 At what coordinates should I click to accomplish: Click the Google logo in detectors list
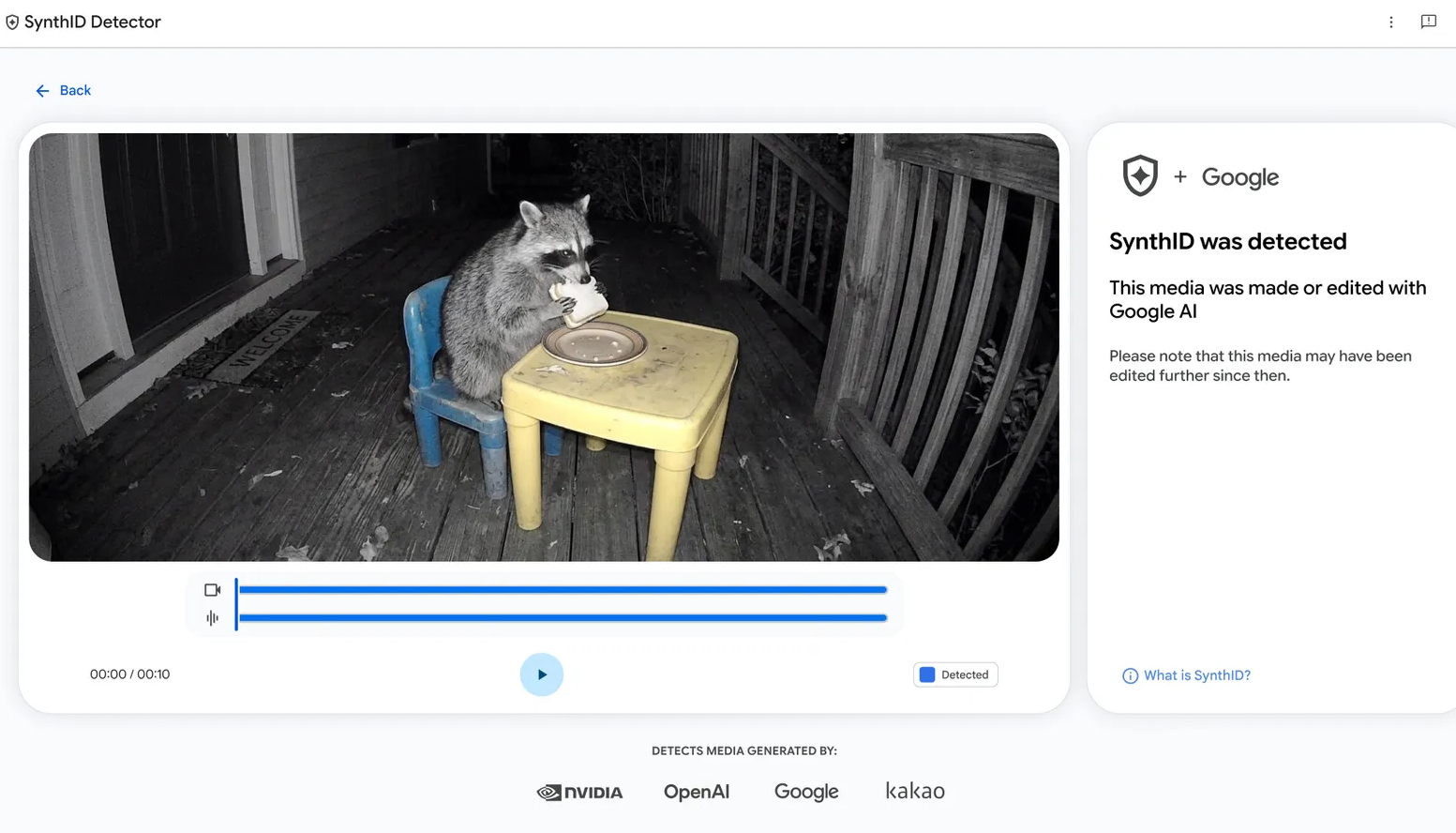point(806,792)
